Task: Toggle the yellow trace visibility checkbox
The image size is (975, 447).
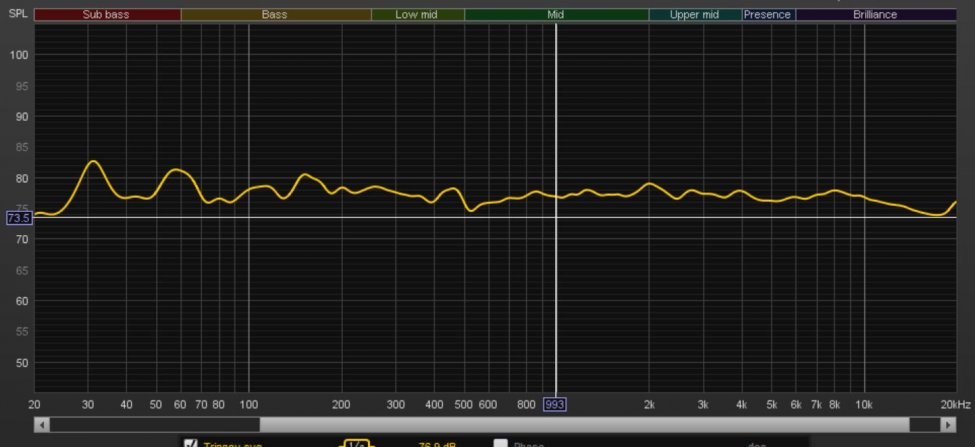Action: [x=190, y=443]
